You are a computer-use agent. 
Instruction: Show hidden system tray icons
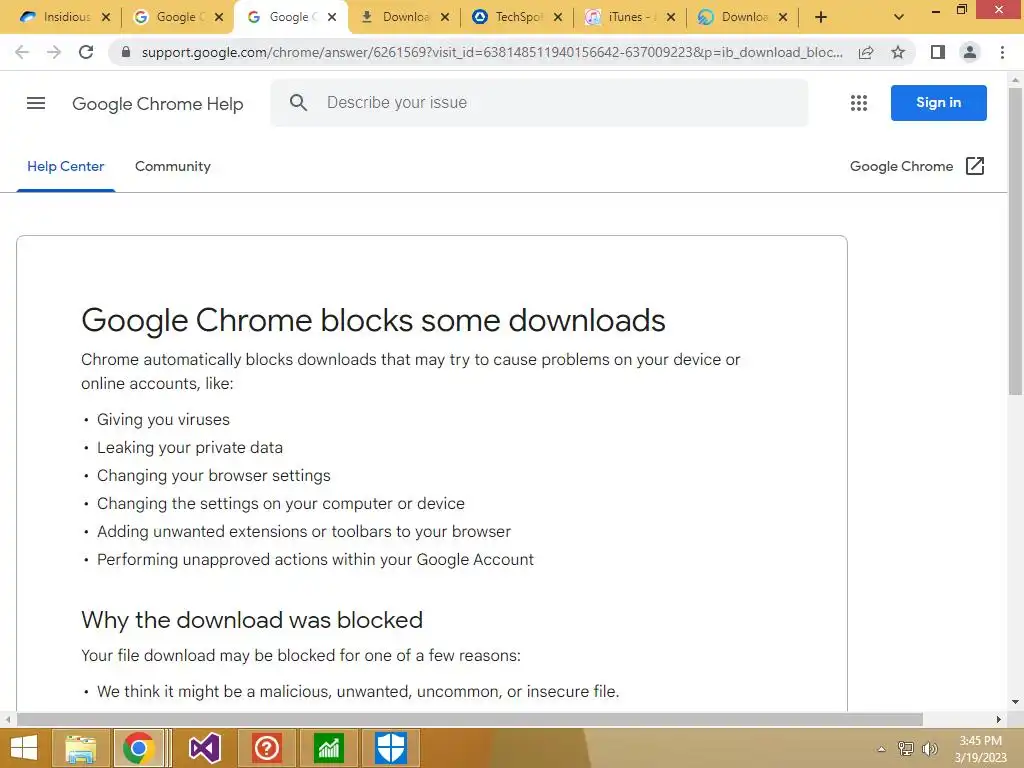point(881,749)
